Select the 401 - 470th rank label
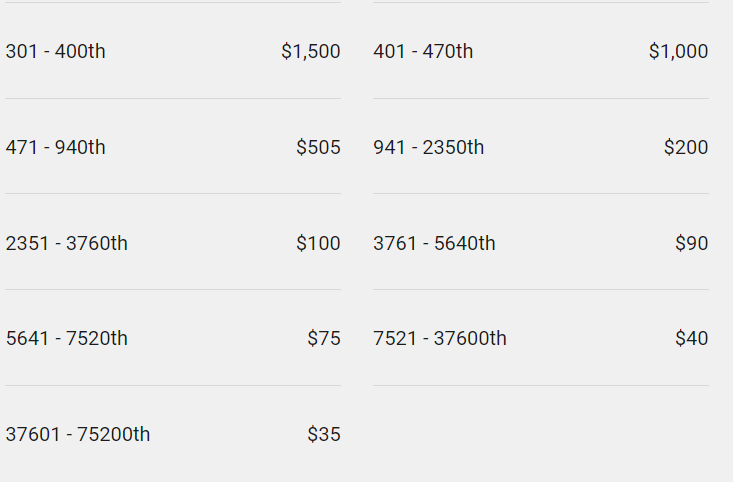Image resolution: width=733 pixels, height=482 pixels. [x=423, y=51]
